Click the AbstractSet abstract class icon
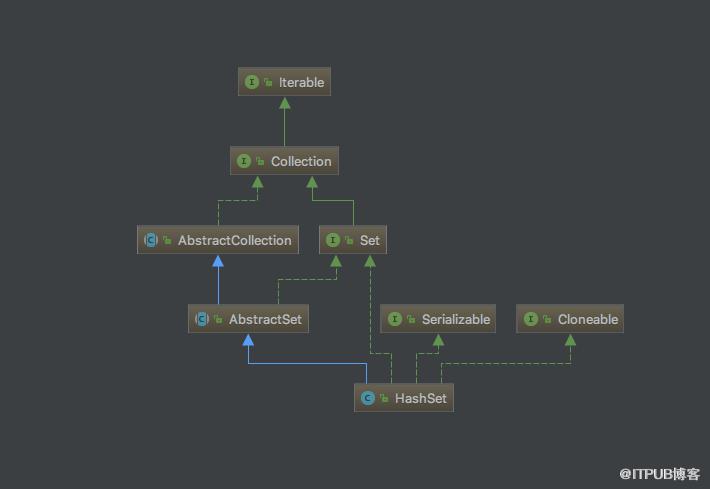710x489 pixels. point(202,319)
